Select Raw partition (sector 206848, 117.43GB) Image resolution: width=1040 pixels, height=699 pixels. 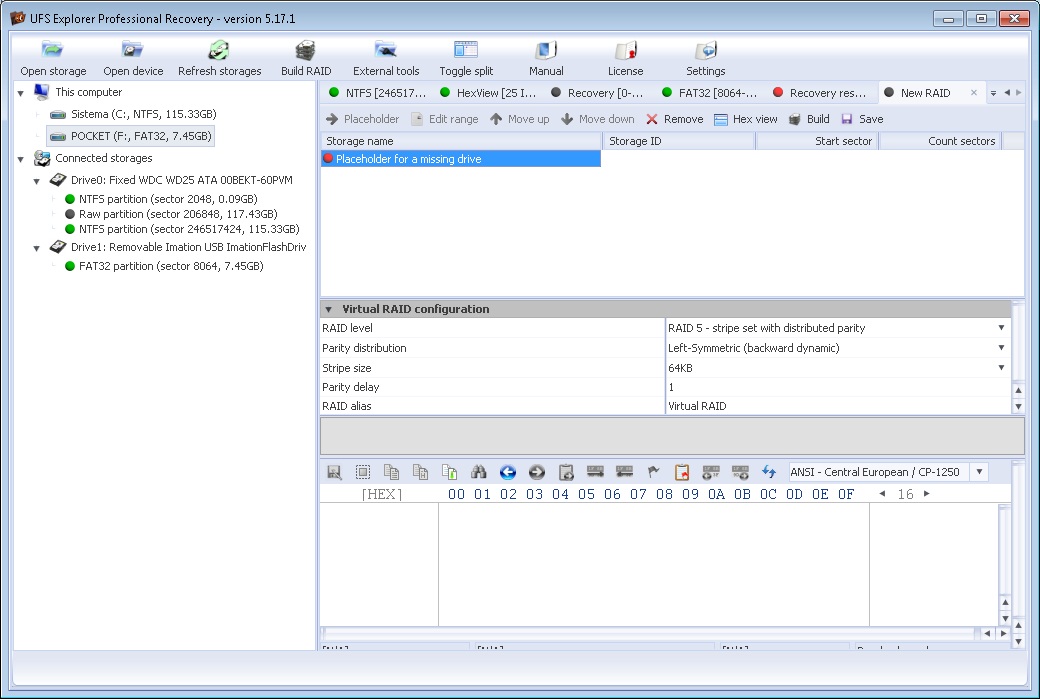pos(171,214)
